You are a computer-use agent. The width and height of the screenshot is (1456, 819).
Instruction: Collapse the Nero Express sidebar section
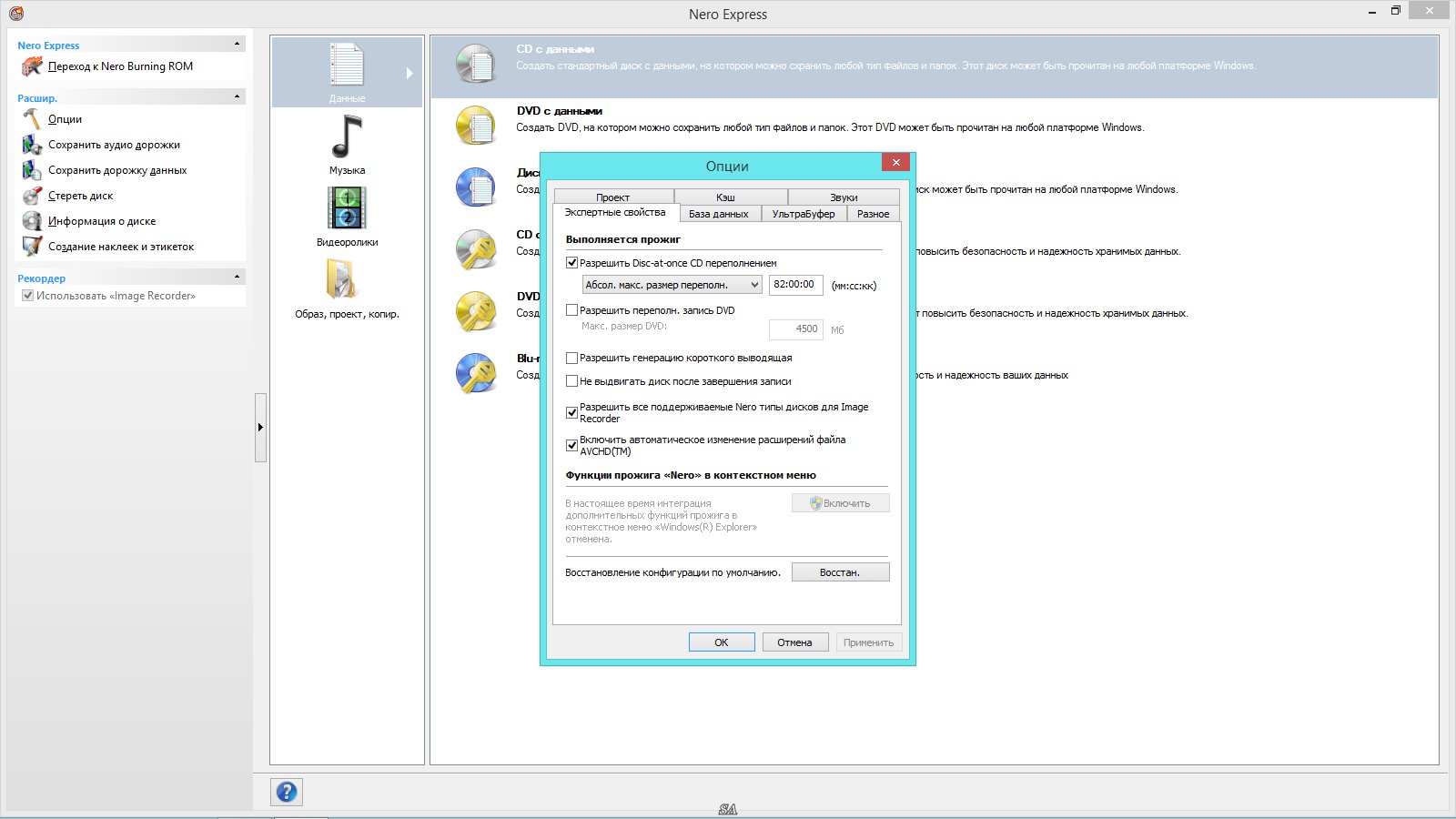click(238, 44)
